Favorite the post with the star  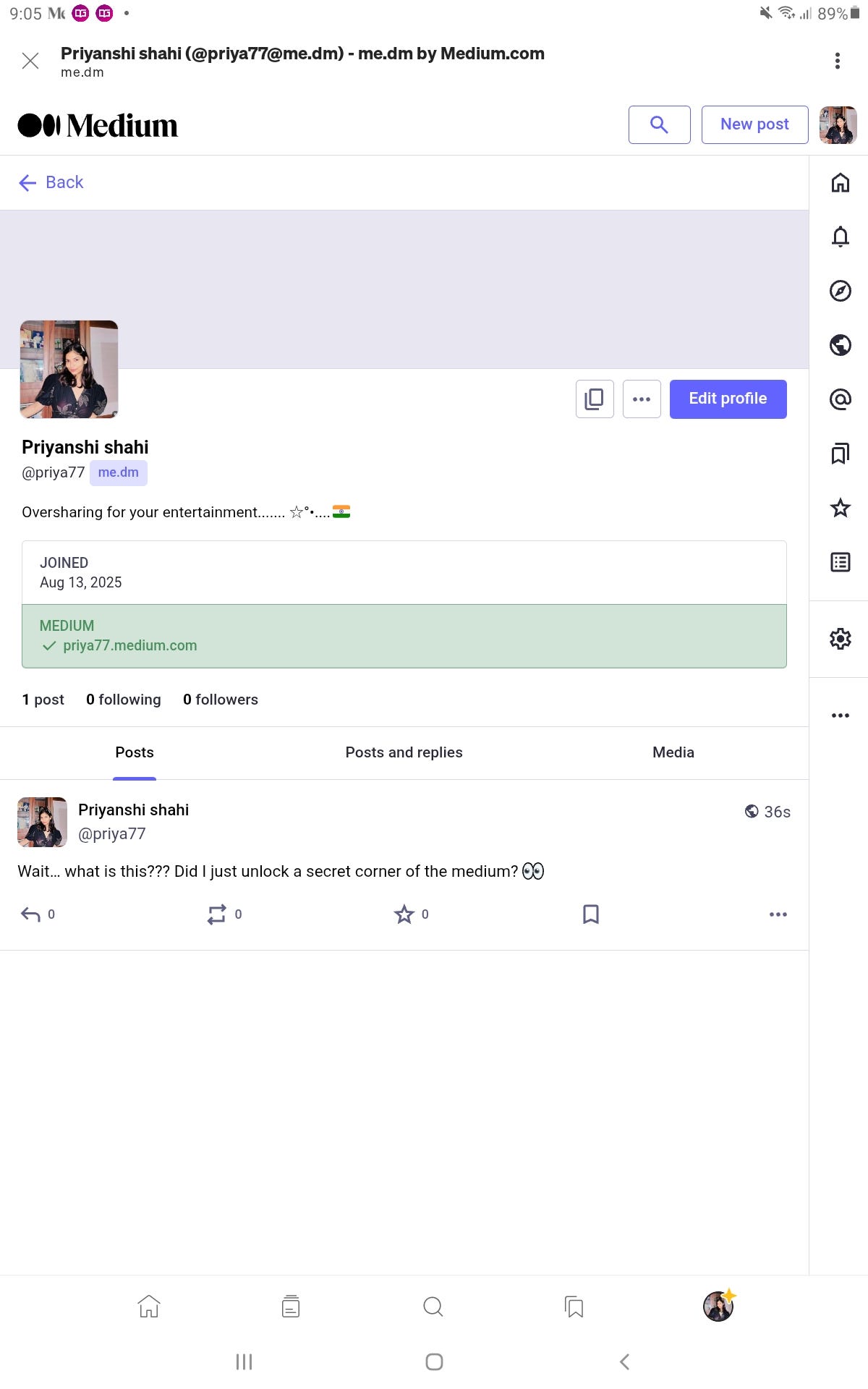tap(404, 914)
